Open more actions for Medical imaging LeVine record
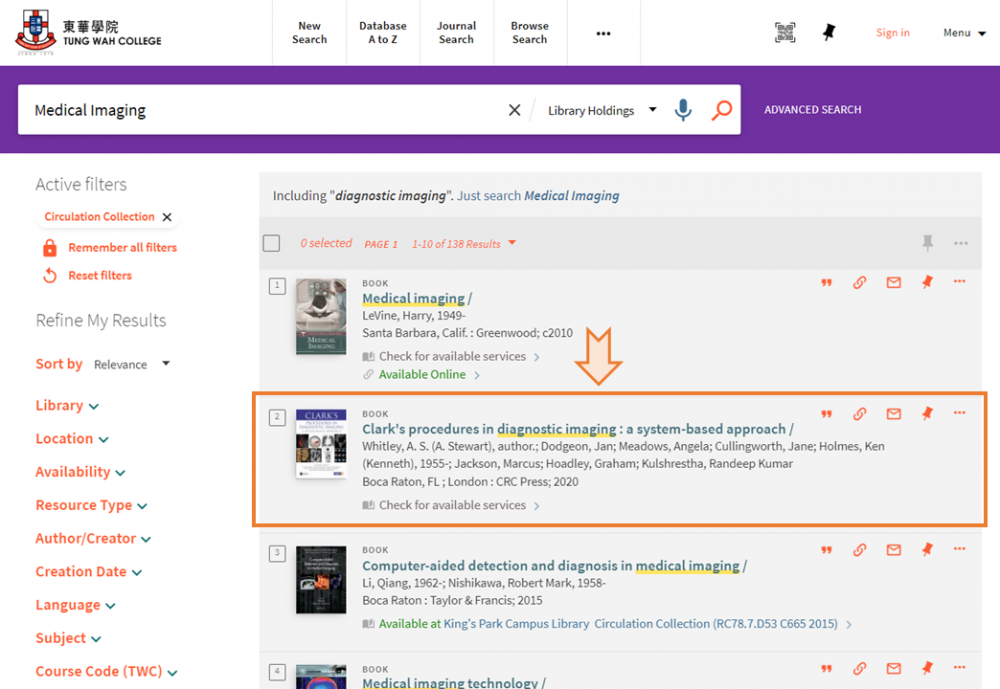The height and width of the screenshot is (689, 1000). (x=959, y=281)
